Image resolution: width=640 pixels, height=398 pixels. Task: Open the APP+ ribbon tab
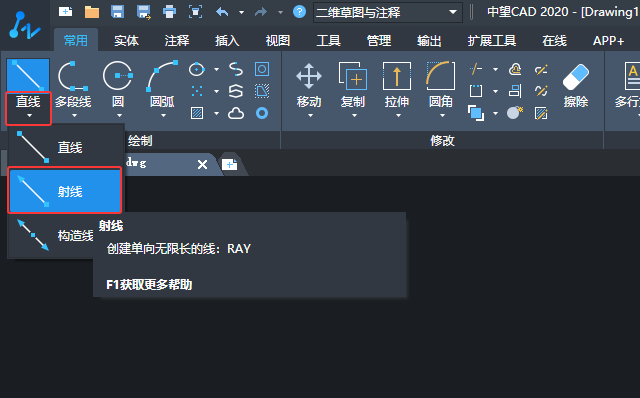click(x=608, y=41)
